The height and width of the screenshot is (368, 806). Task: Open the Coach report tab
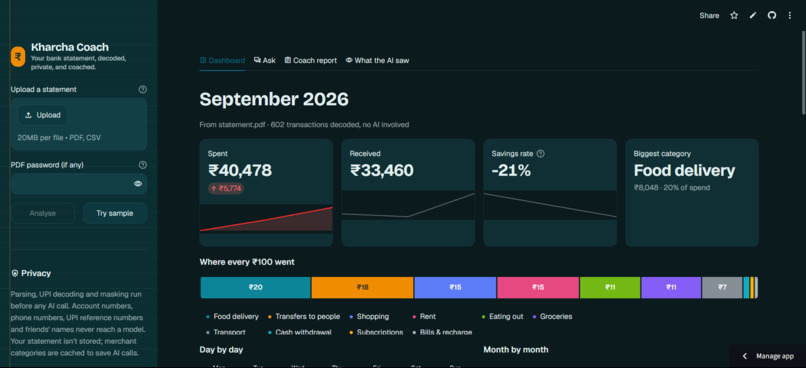(310, 61)
